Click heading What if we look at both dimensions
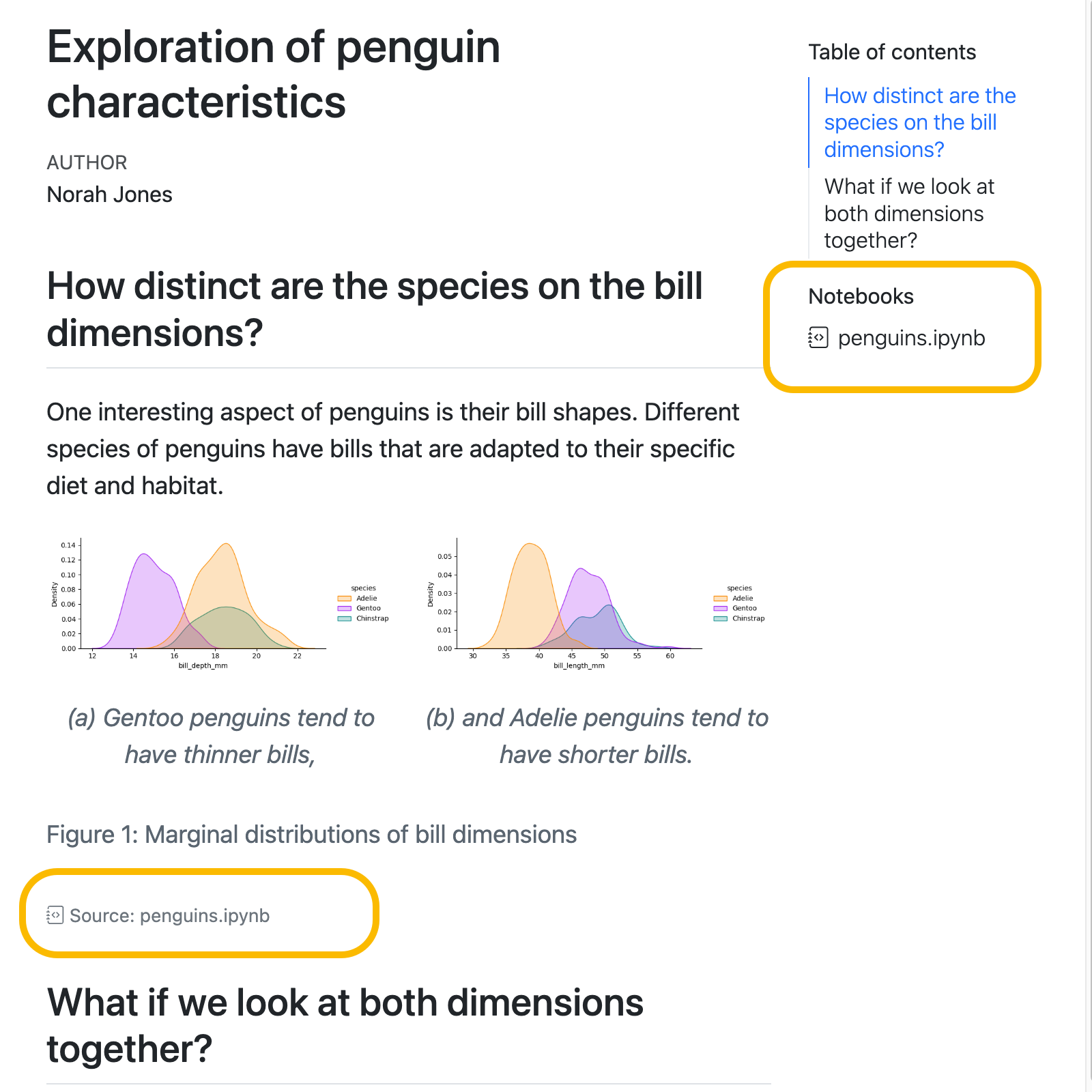 (345, 1022)
